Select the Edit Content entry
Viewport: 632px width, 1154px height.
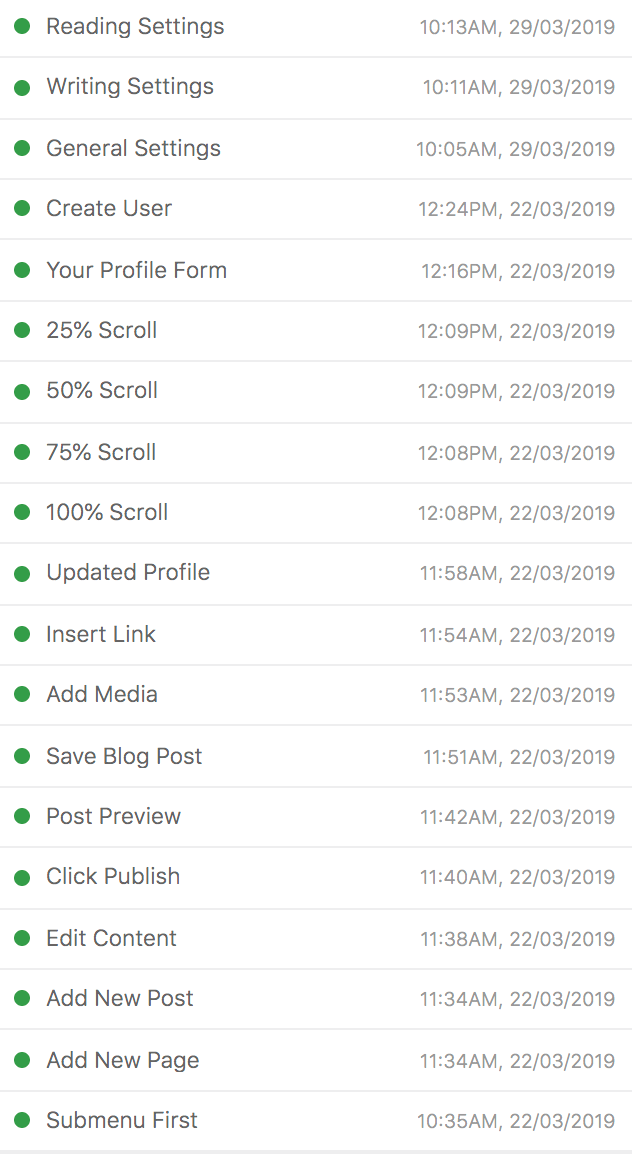pyautogui.click(x=111, y=939)
